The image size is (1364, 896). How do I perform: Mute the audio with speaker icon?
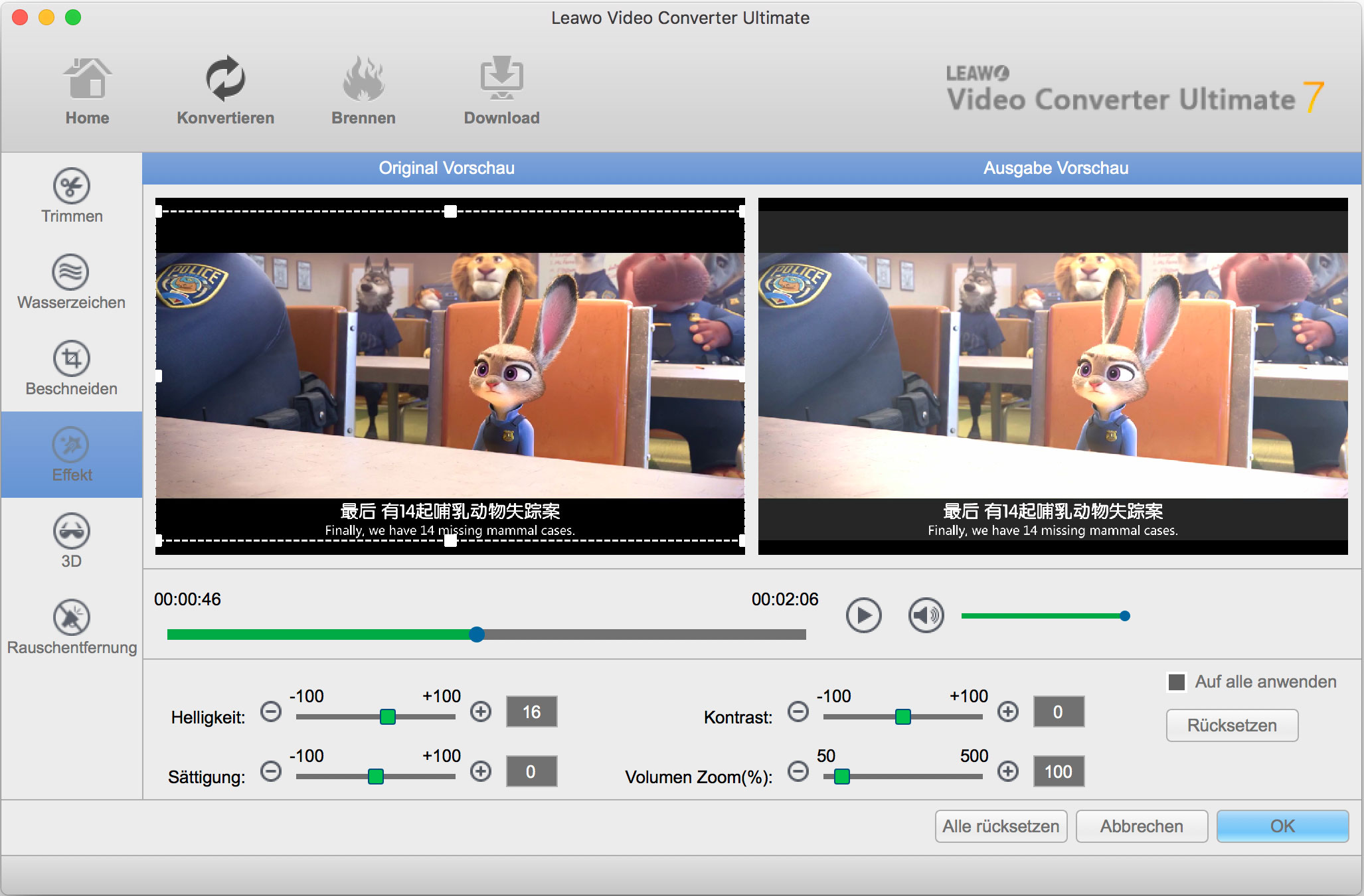(x=926, y=616)
